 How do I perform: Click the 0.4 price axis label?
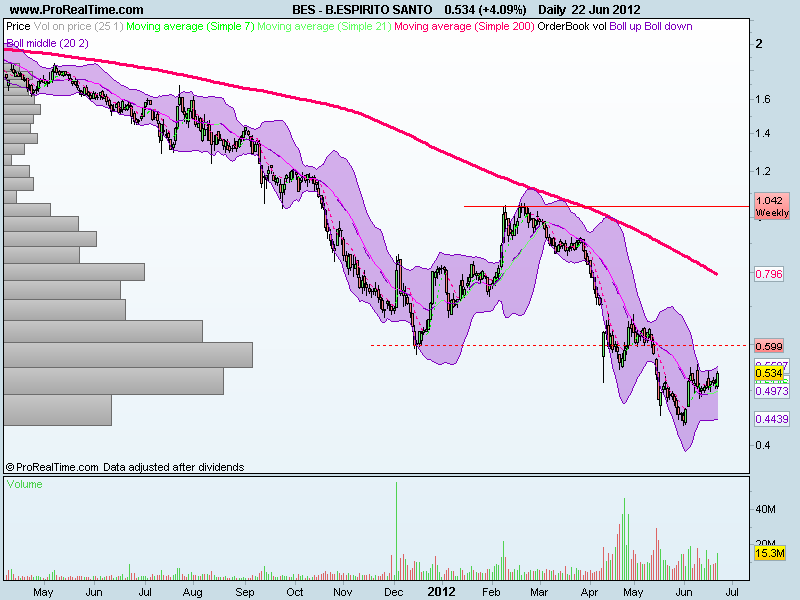(763, 445)
